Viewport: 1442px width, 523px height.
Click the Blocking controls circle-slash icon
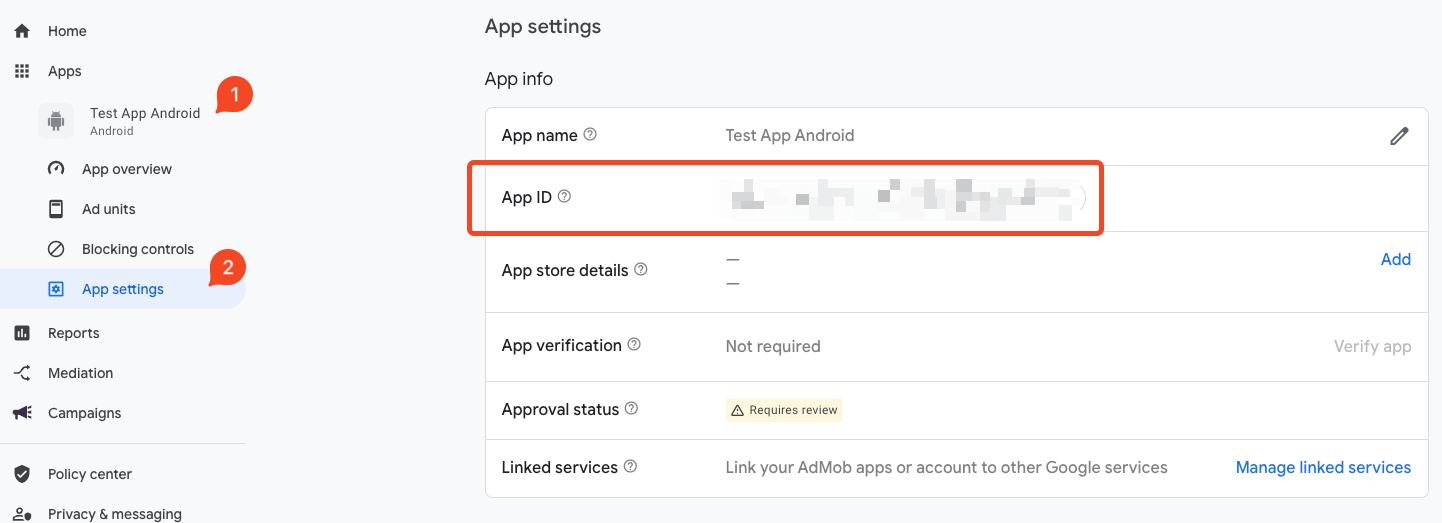pos(56,249)
